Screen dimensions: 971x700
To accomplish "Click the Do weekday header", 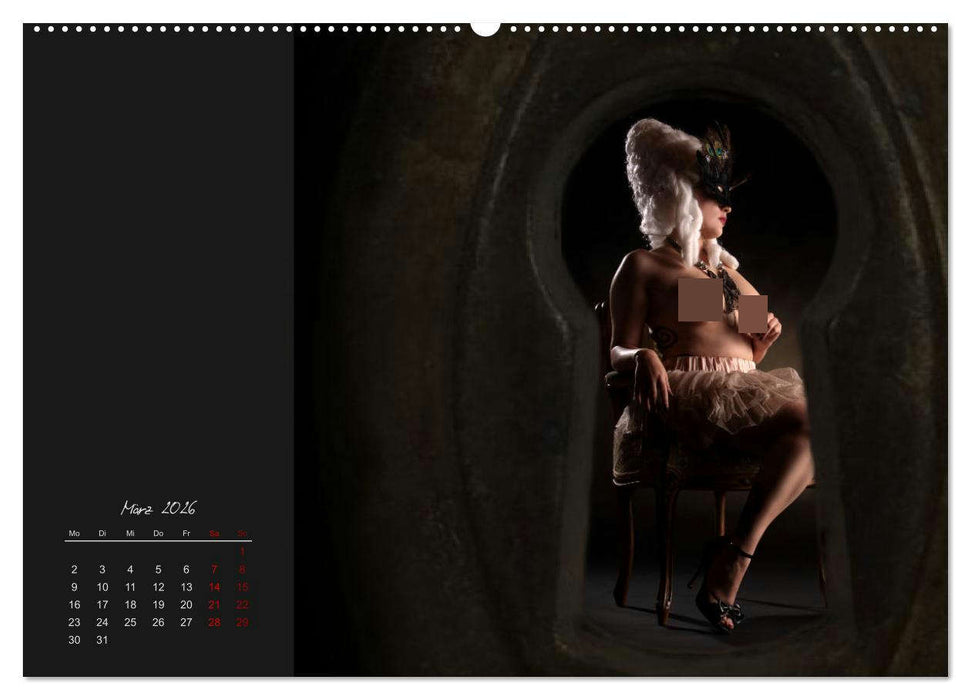I will [x=159, y=533].
